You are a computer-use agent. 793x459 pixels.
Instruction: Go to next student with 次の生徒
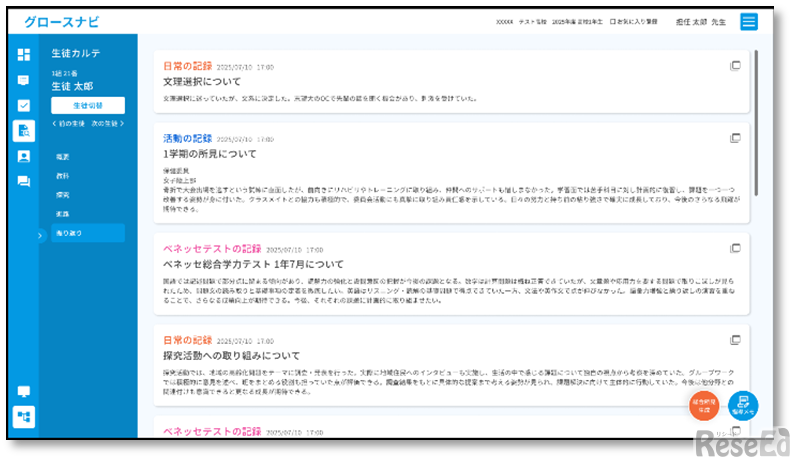[107, 123]
